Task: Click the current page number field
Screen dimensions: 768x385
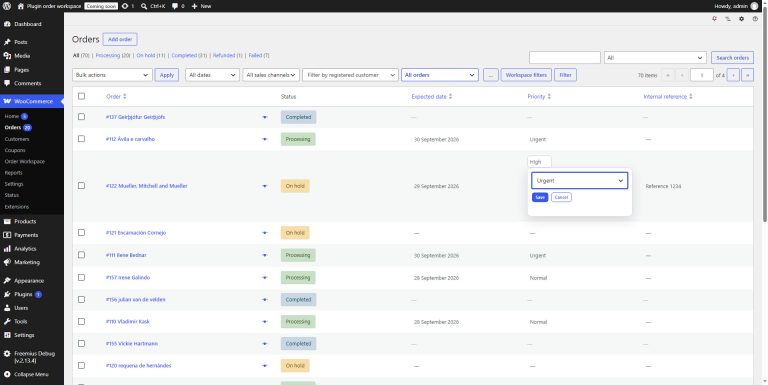Action: click(702, 75)
